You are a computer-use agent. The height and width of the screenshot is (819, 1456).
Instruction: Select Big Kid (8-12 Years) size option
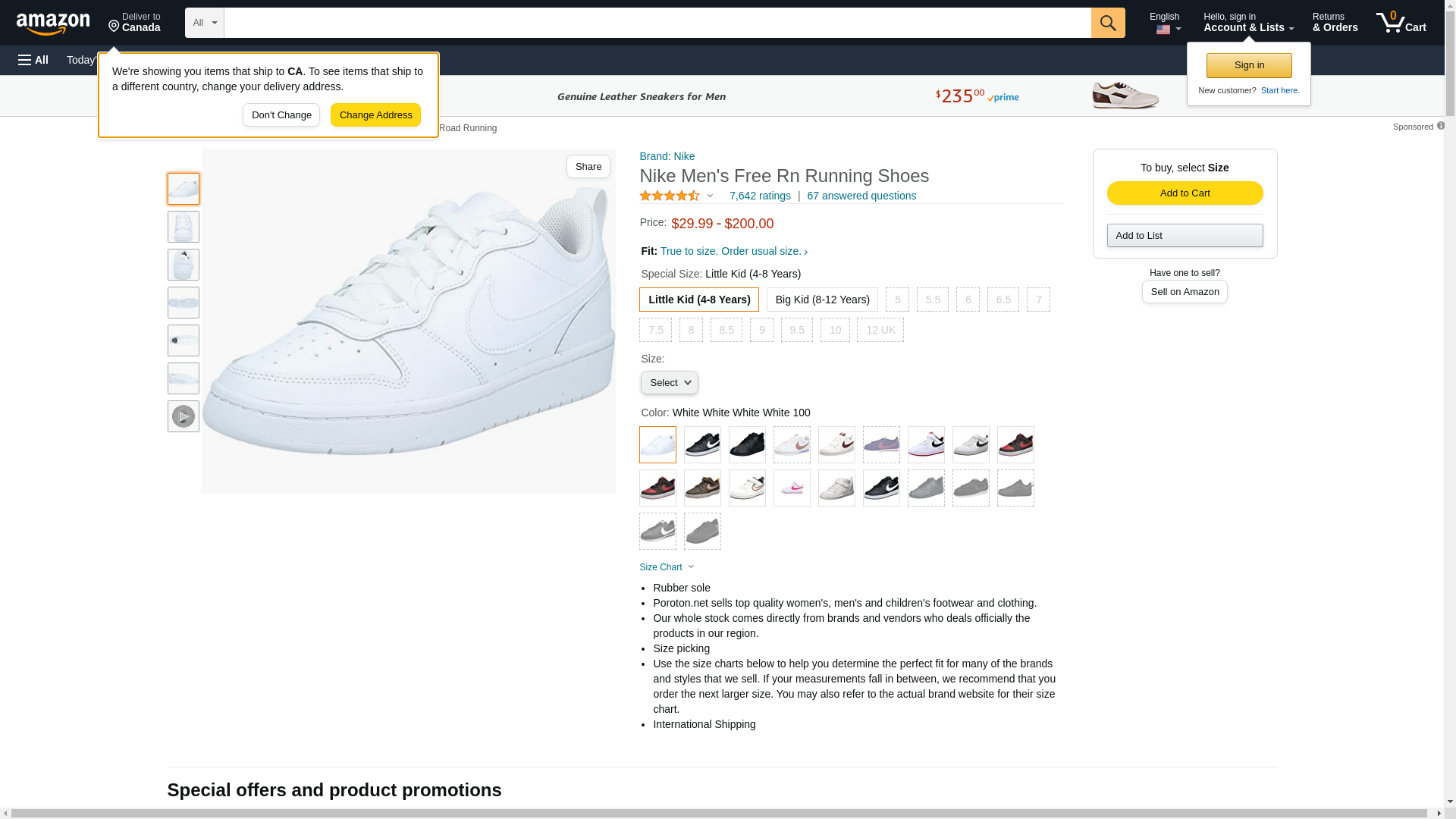pos(822,300)
